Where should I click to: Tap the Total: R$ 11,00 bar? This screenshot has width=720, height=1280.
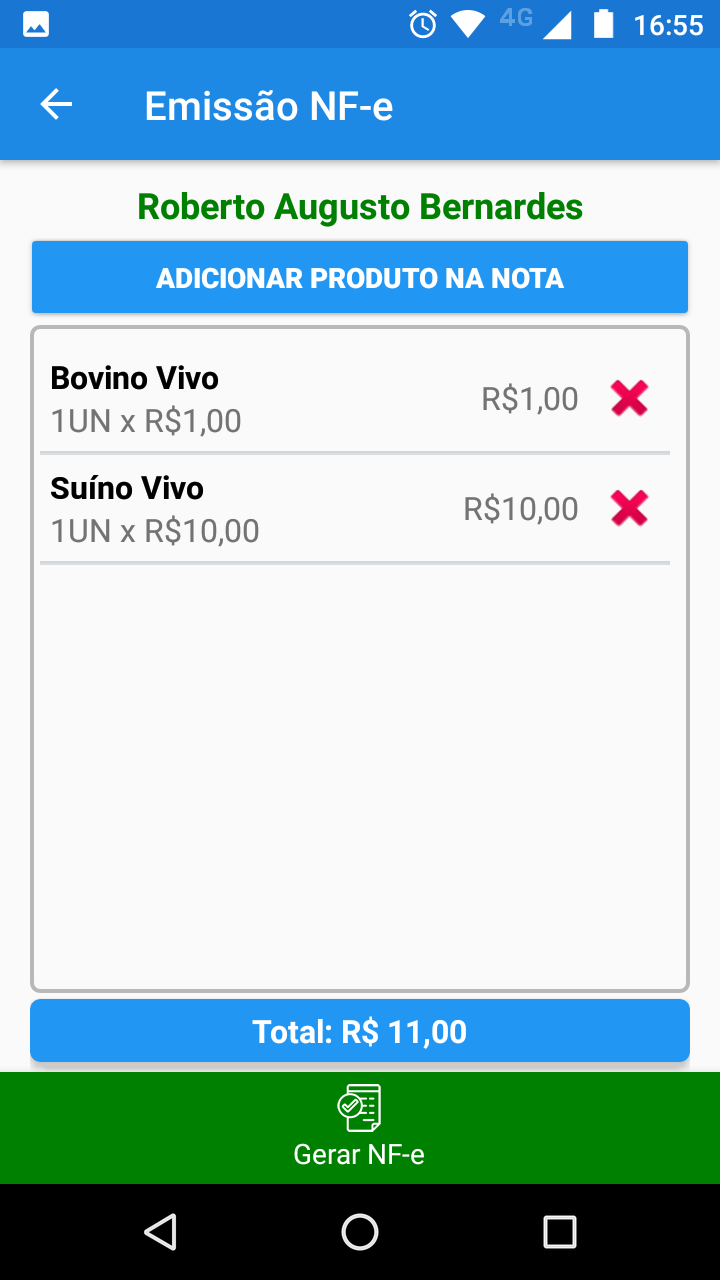click(x=360, y=1031)
